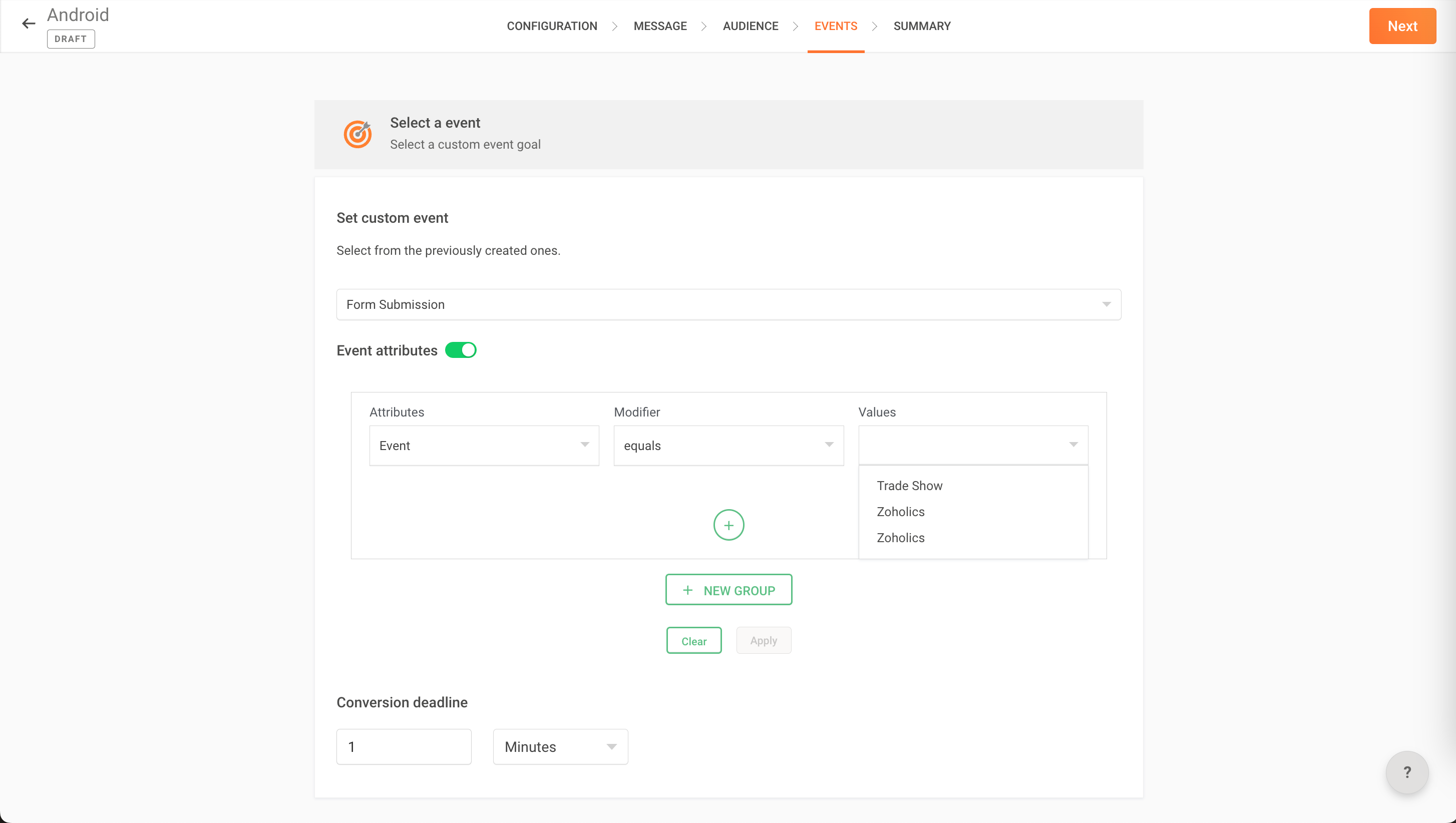
Task: Click the circular plus add-condition icon
Action: (x=729, y=525)
